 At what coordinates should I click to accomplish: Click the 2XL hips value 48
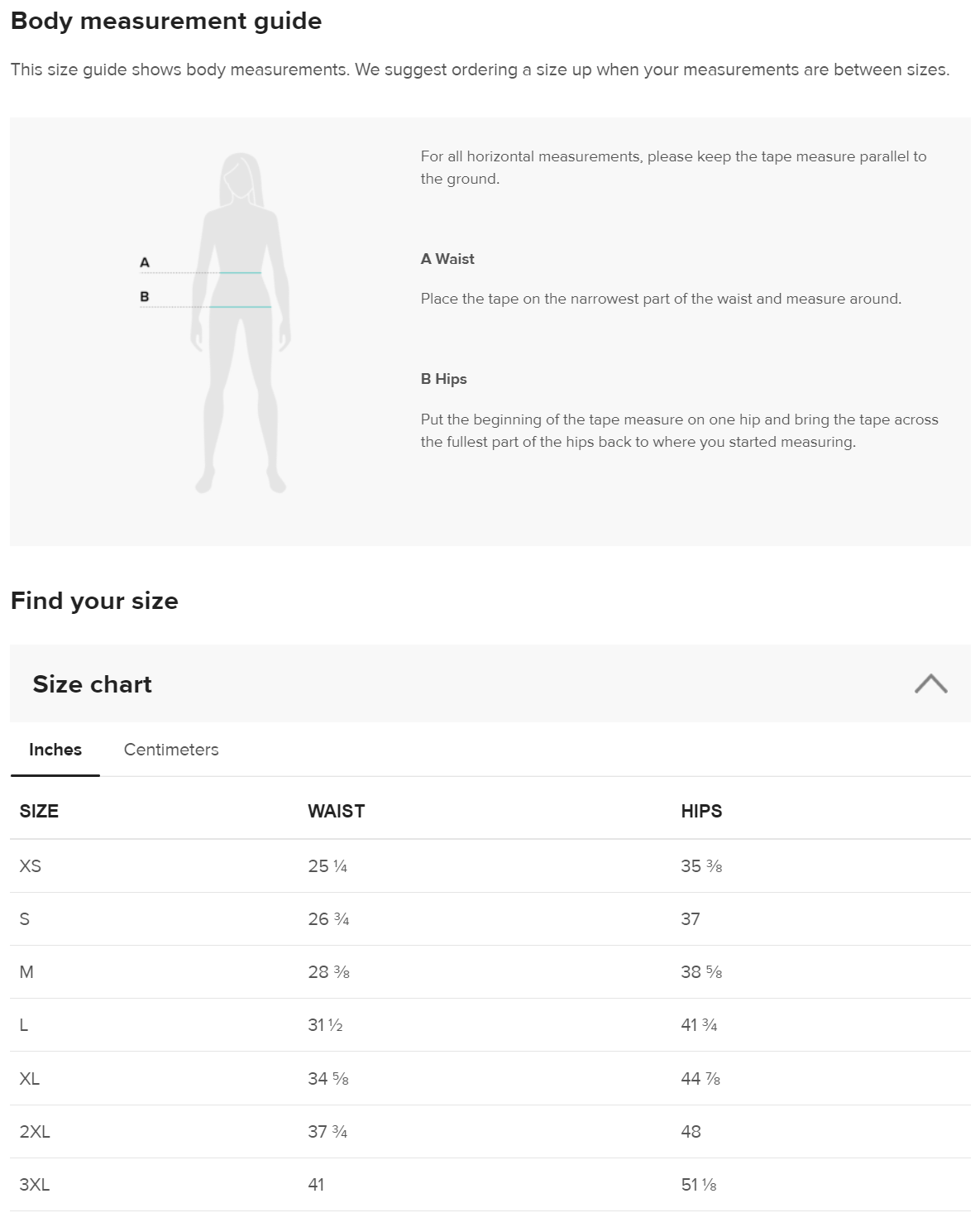[x=691, y=1132]
